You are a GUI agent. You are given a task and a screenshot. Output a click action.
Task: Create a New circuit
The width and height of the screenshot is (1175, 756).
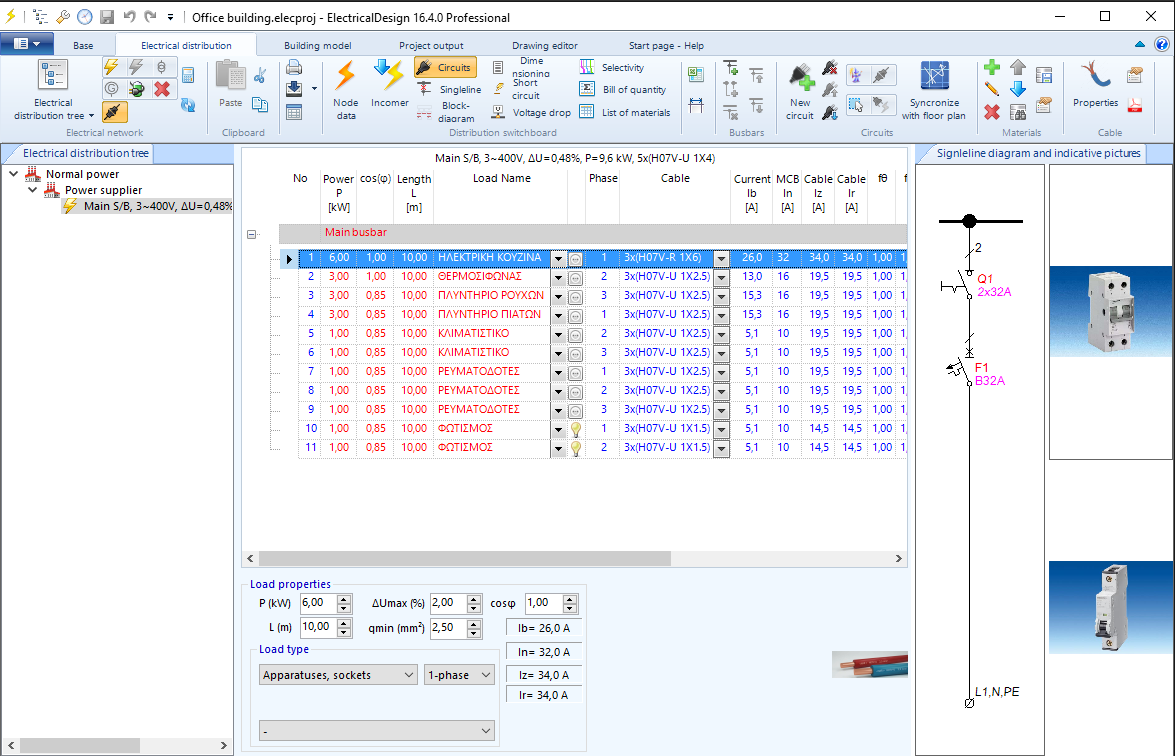(x=799, y=90)
